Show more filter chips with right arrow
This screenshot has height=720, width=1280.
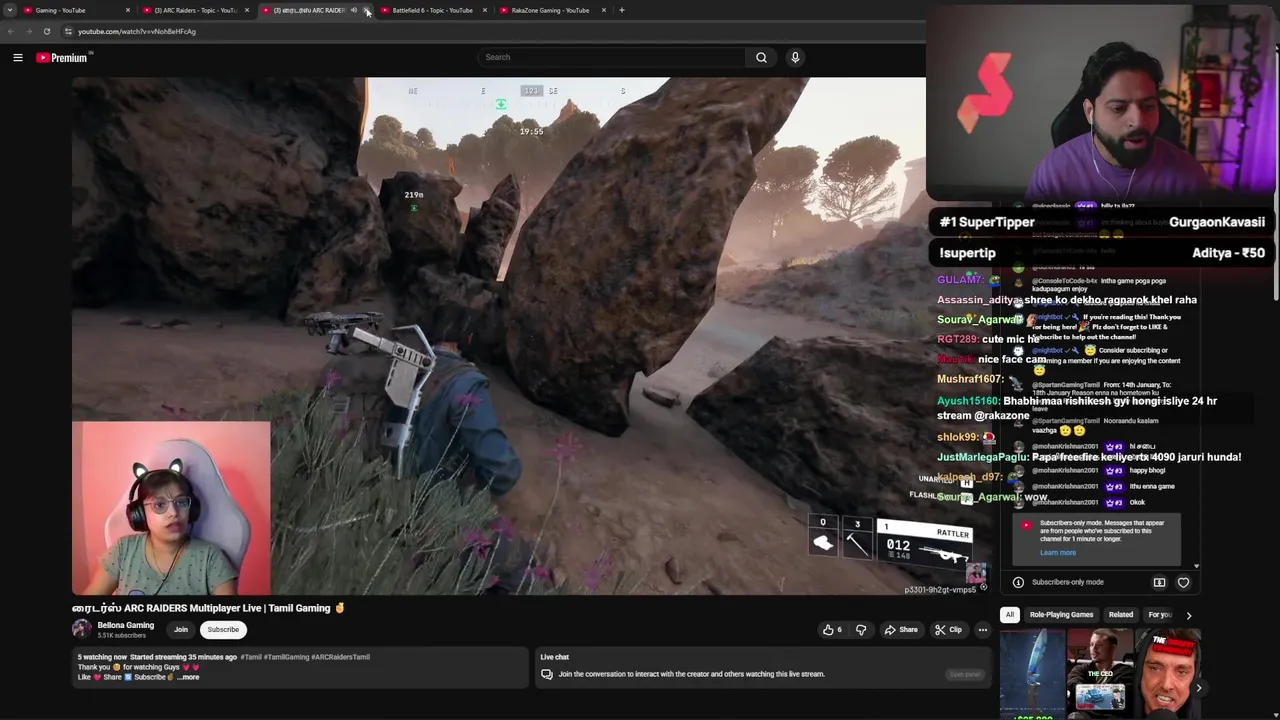1188,615
